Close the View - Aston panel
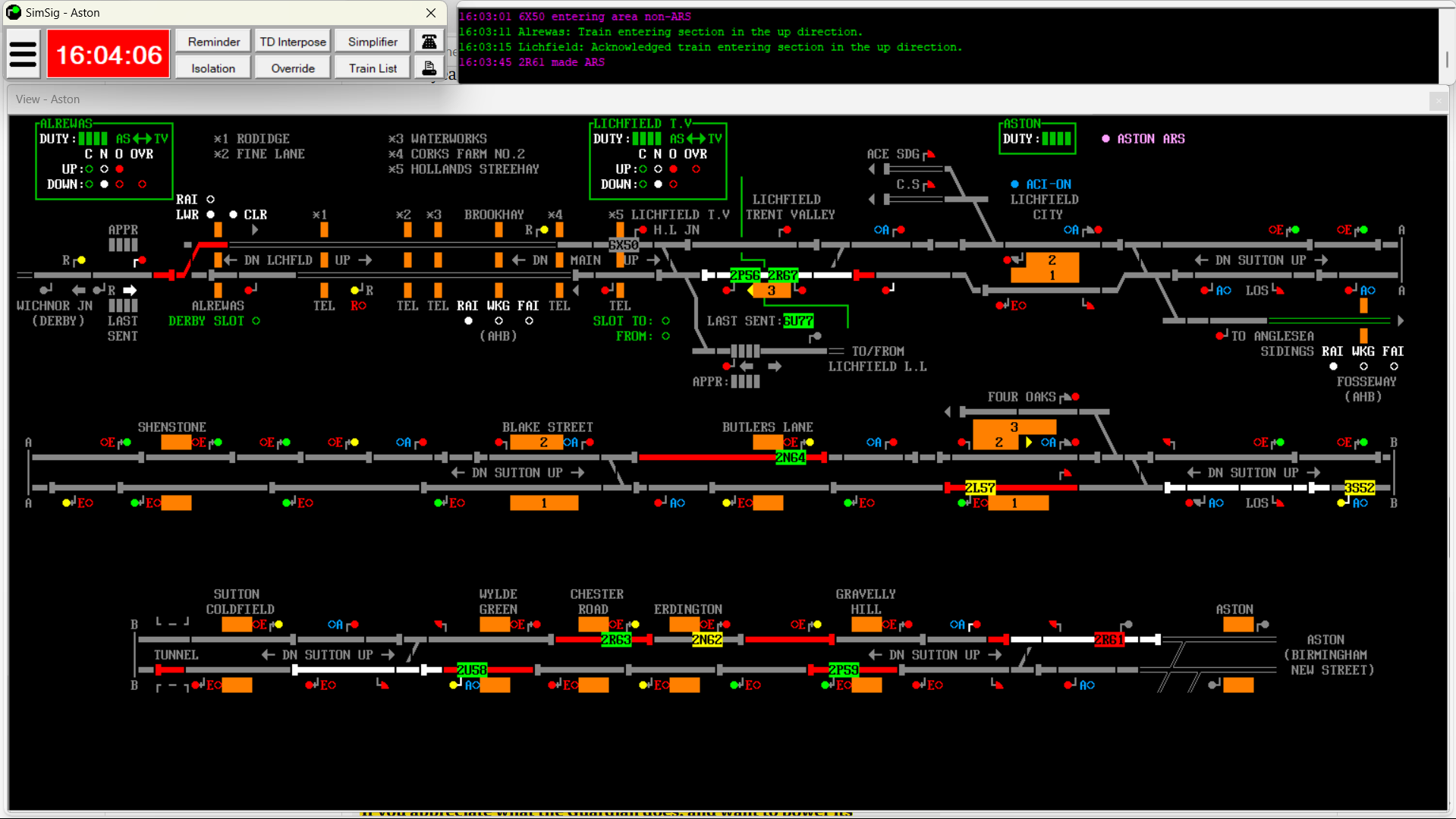The image size is (1456, 819). (x=1438, y=99)
